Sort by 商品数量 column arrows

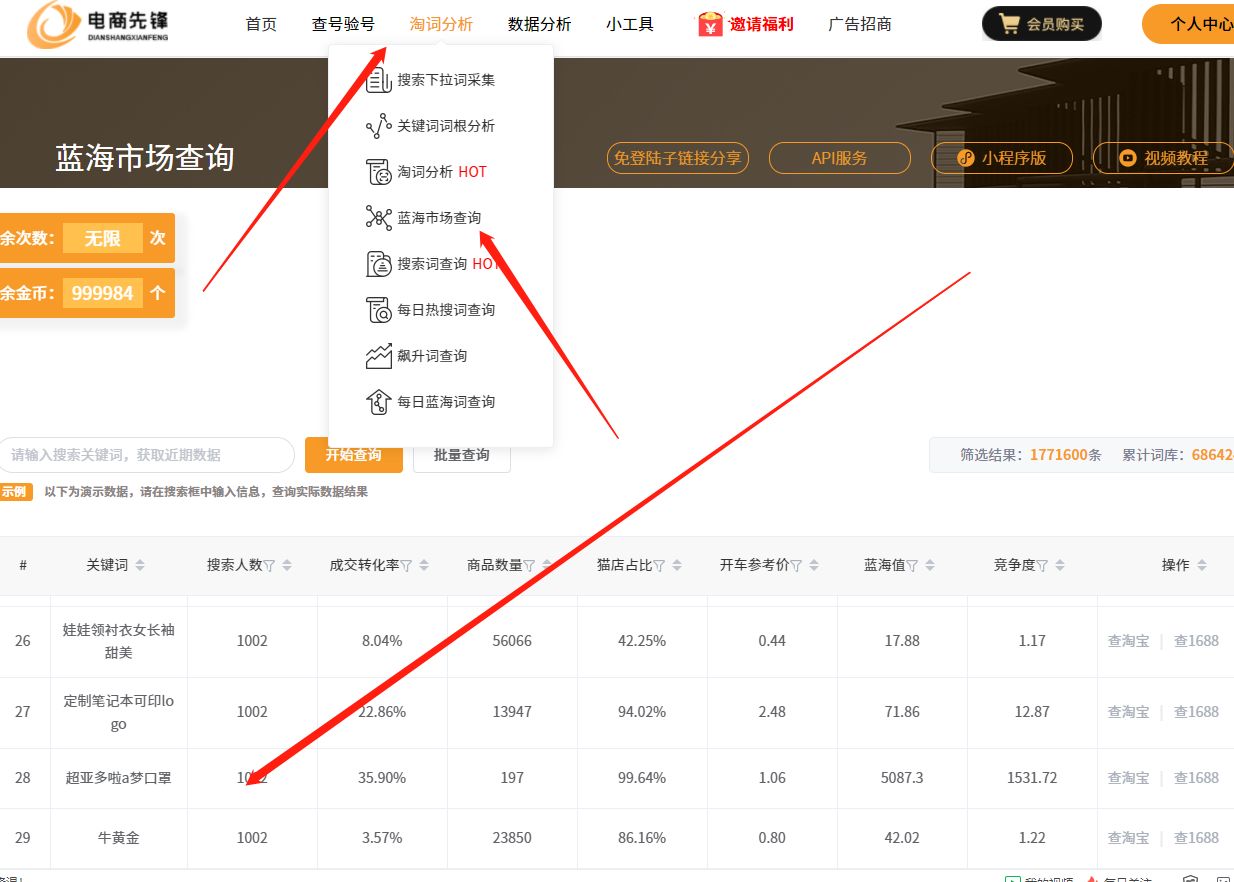pos(547,566)
